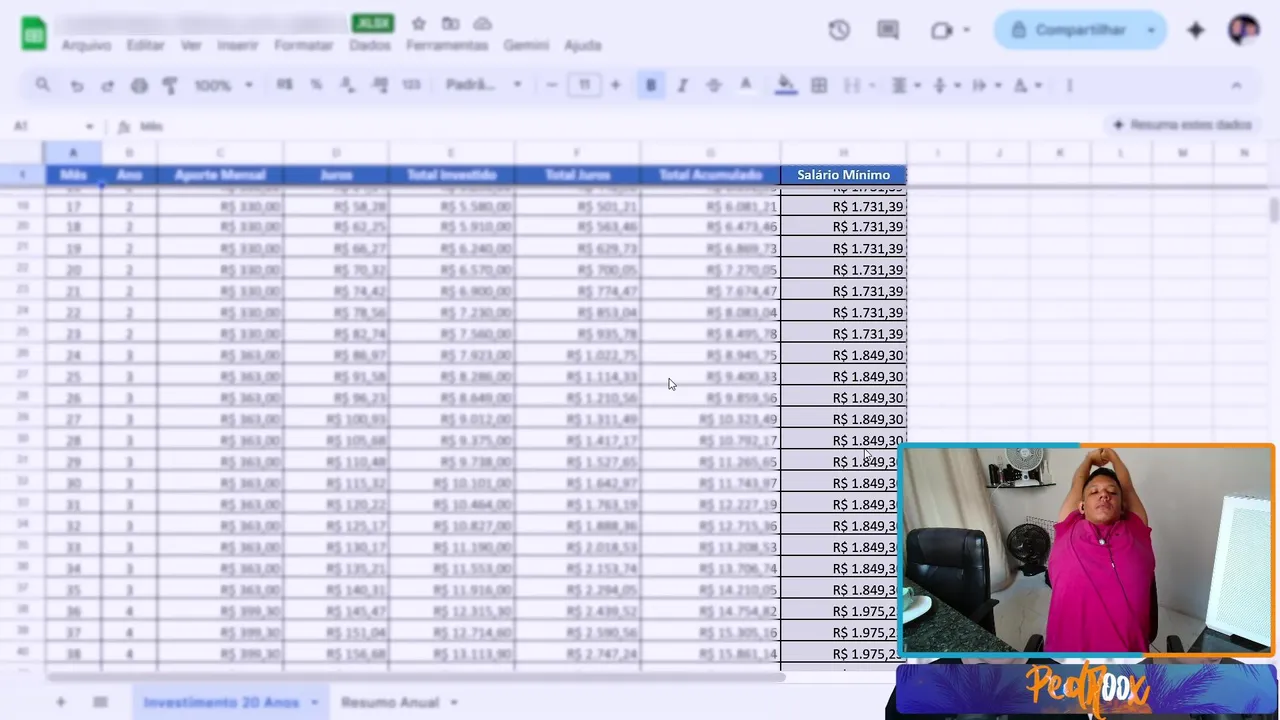Open the Ver menu
The height and width of the screenshot is (720, 1280).
tap(191, 46)
